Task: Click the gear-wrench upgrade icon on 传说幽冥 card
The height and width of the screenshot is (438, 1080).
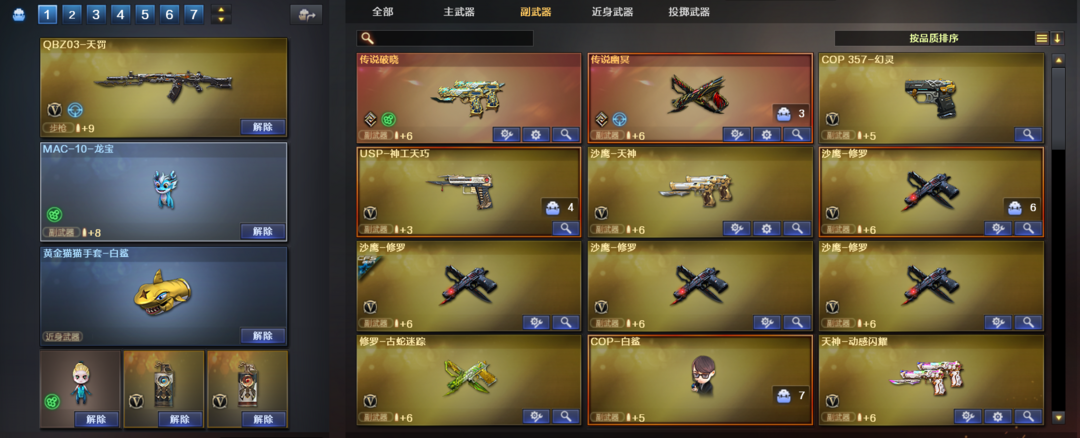Action: pos(736,134)
